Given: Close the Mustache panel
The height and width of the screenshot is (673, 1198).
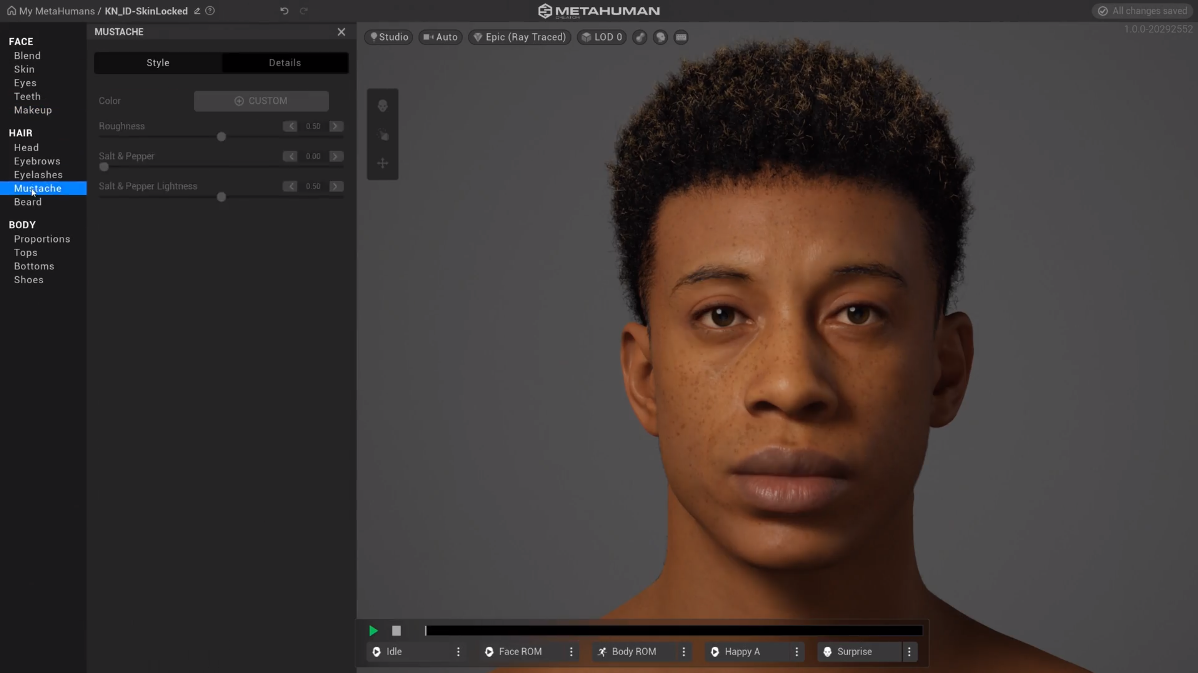Looking at the screenshot, I should point(342,32).
